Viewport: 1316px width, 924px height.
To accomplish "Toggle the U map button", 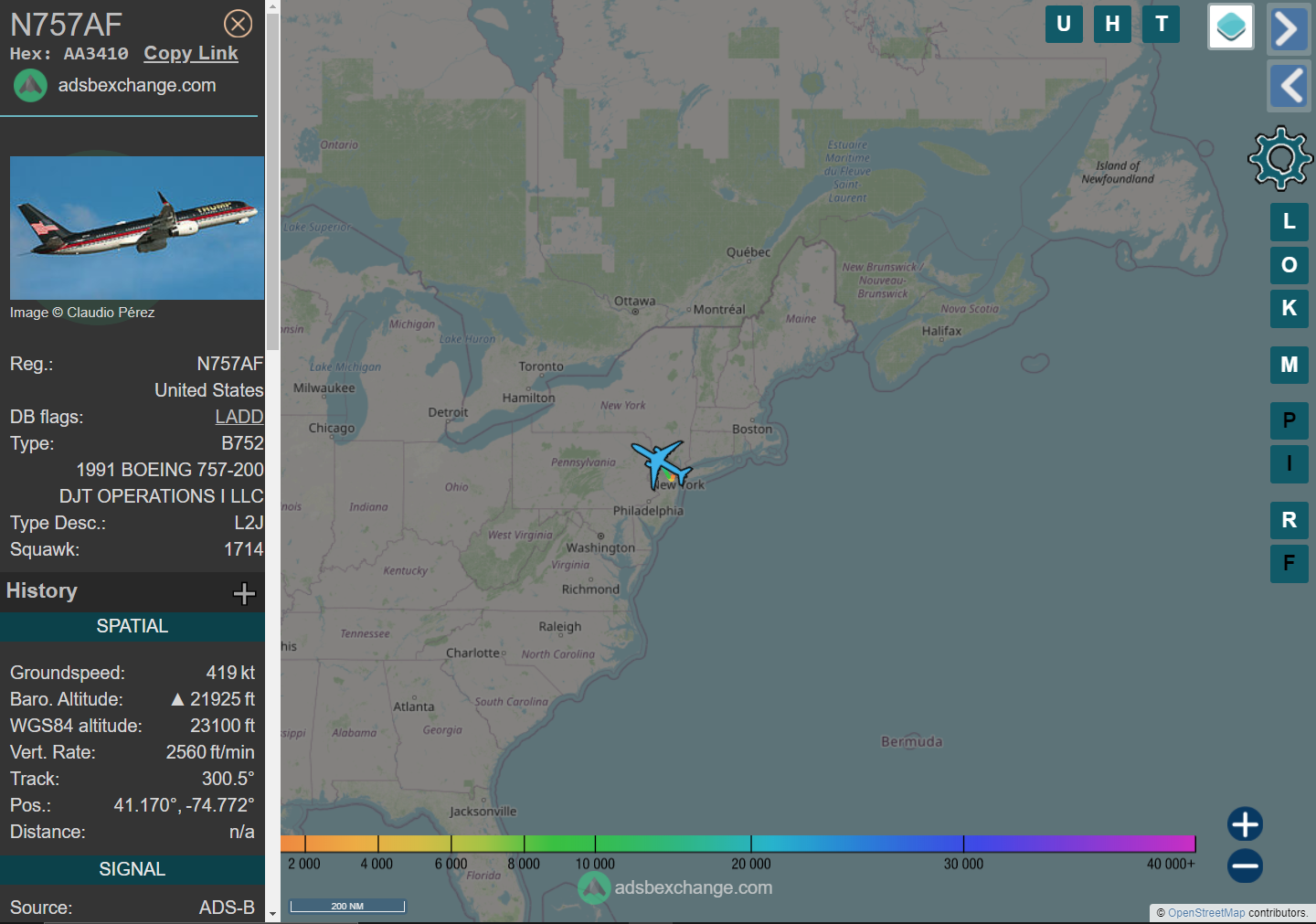I will click(x=1064, y=25).
